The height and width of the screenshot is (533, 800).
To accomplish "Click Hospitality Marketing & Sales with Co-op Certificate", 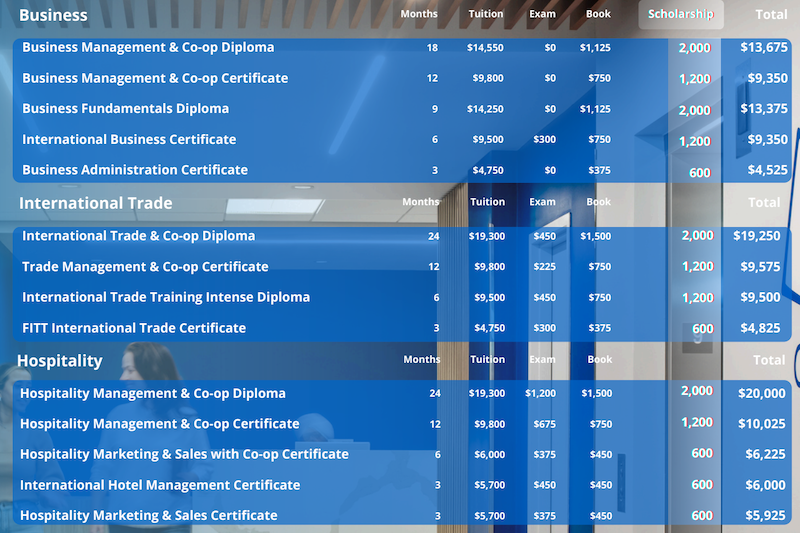I will 184,454.
